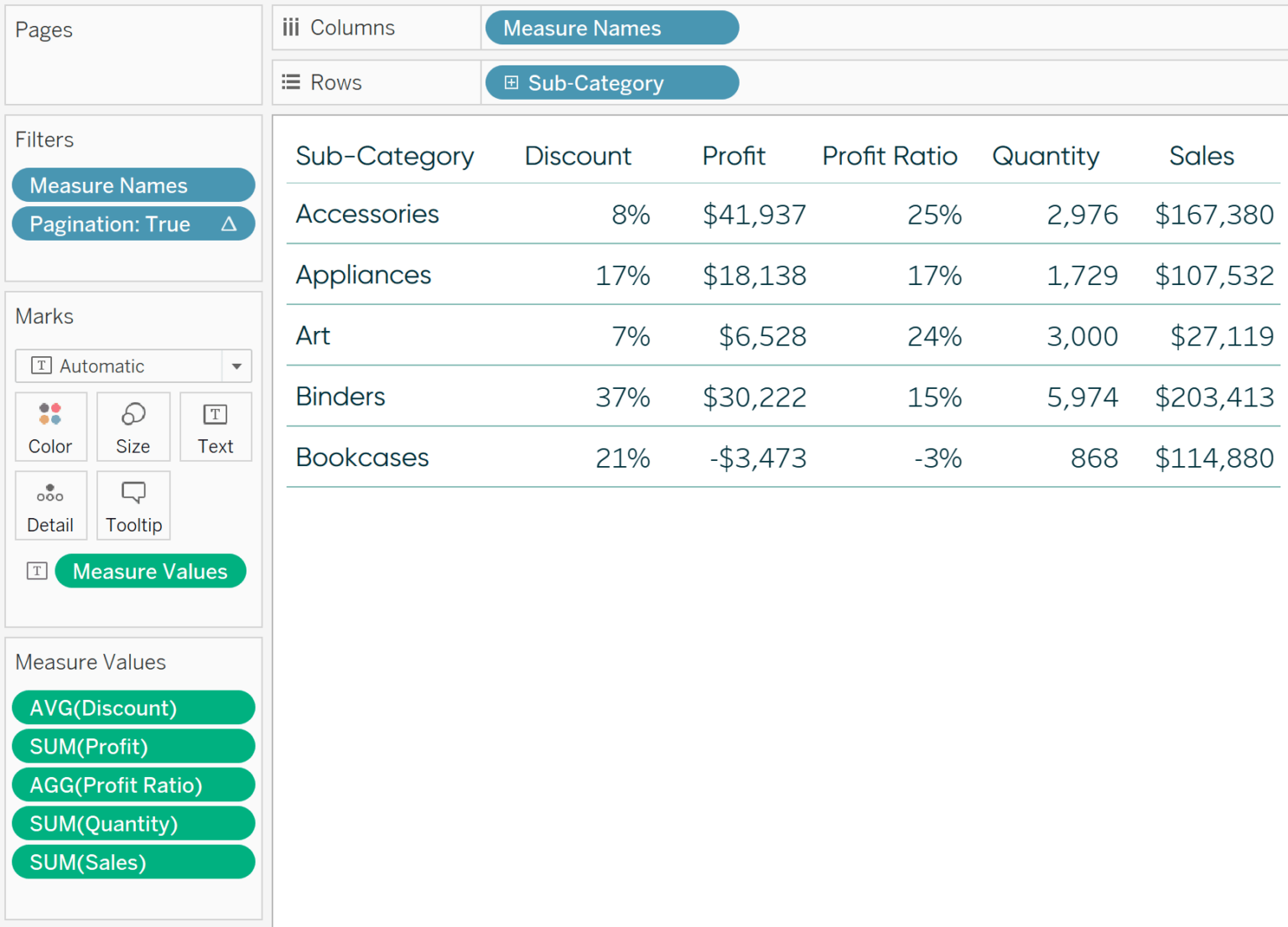1288x927 pixels.
Task: Open the Text property on the Marks card
Action: click(216, 427)
